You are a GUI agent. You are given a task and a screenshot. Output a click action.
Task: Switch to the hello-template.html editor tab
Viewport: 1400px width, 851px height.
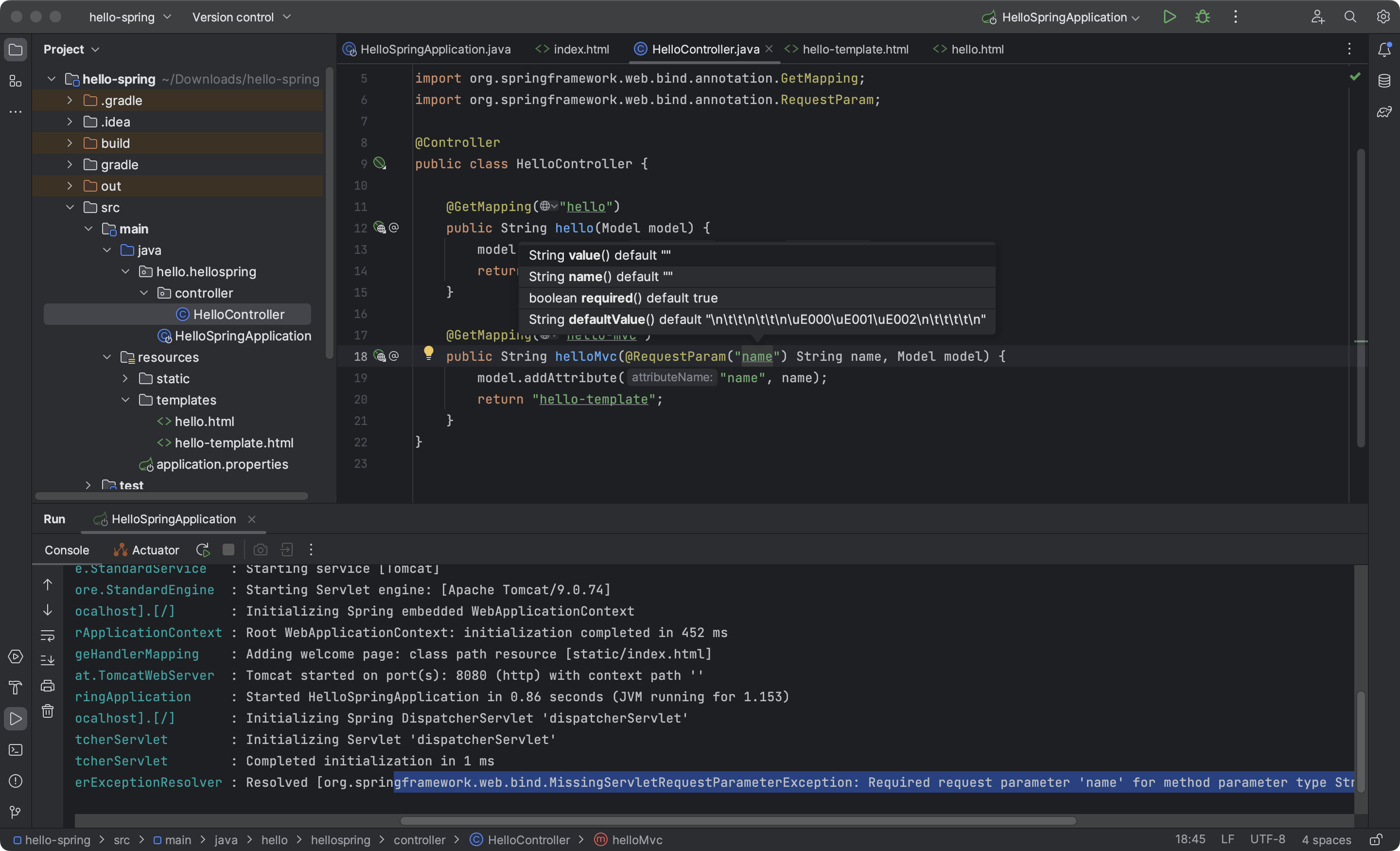coord(855,50)
